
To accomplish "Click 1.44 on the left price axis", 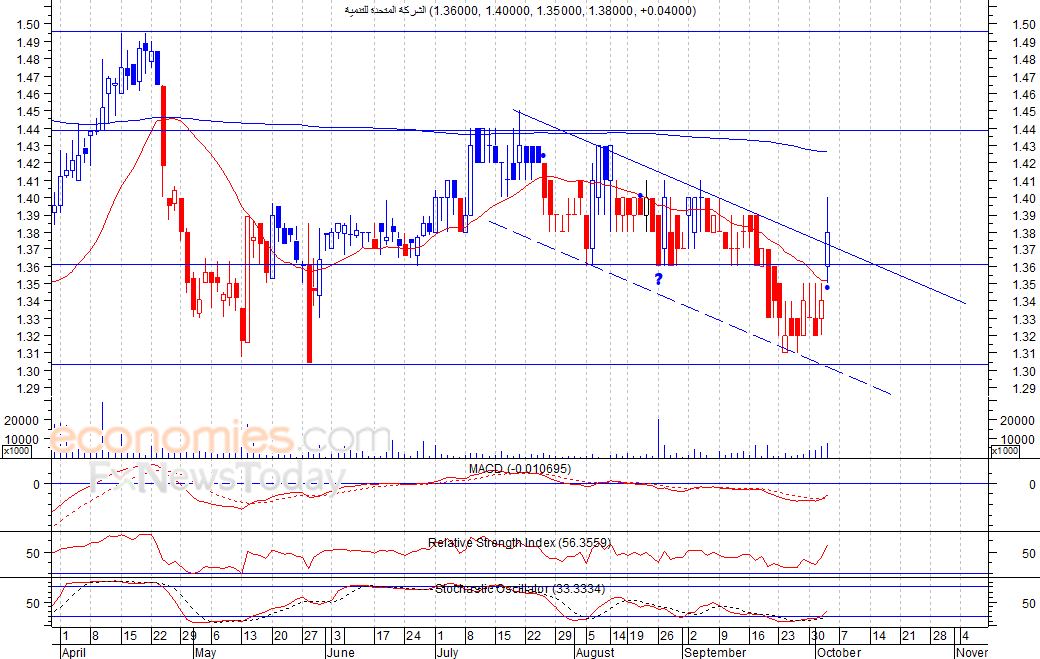I will pos(29,129).
